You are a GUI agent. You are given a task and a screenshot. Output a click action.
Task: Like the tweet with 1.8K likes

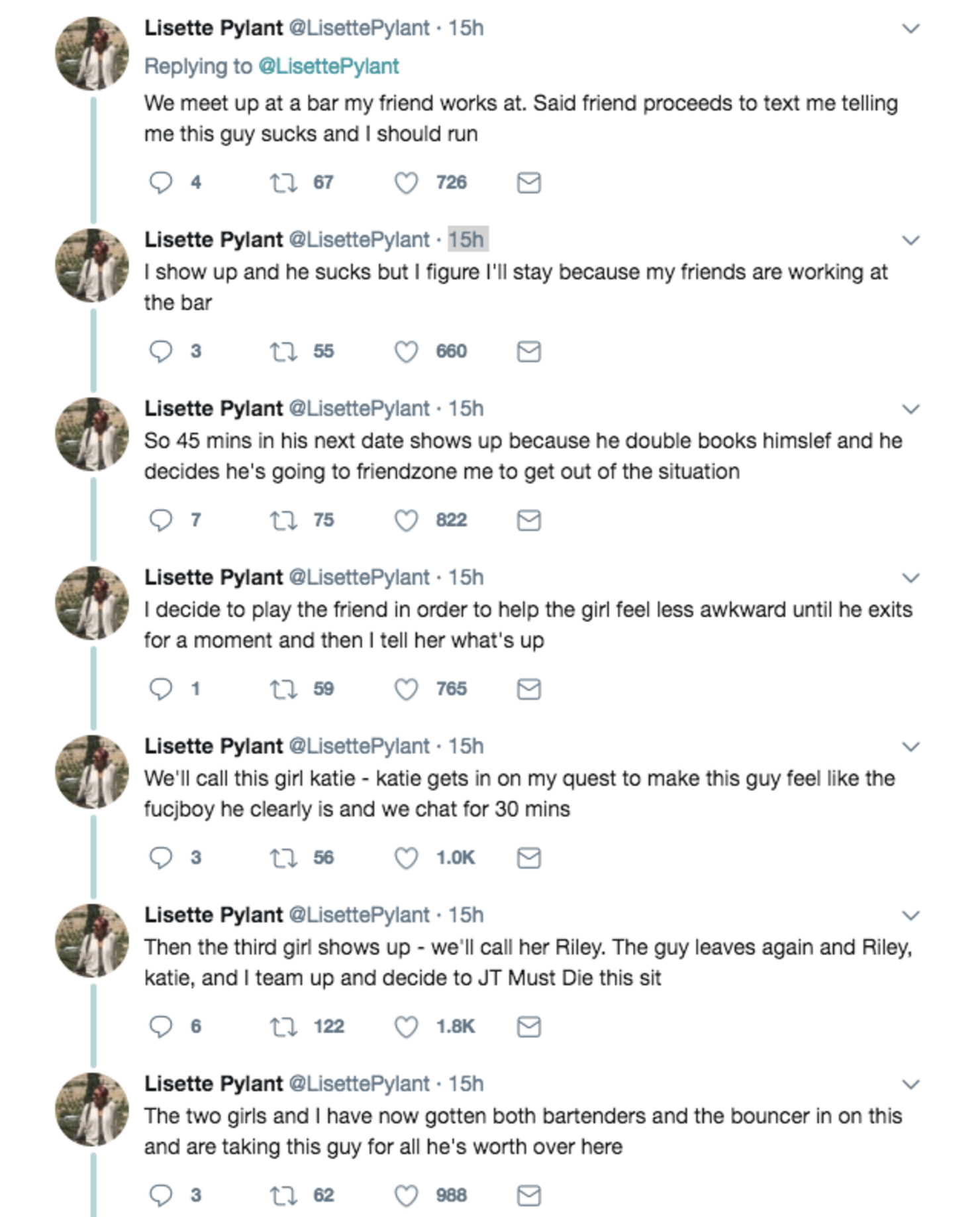407,1027
